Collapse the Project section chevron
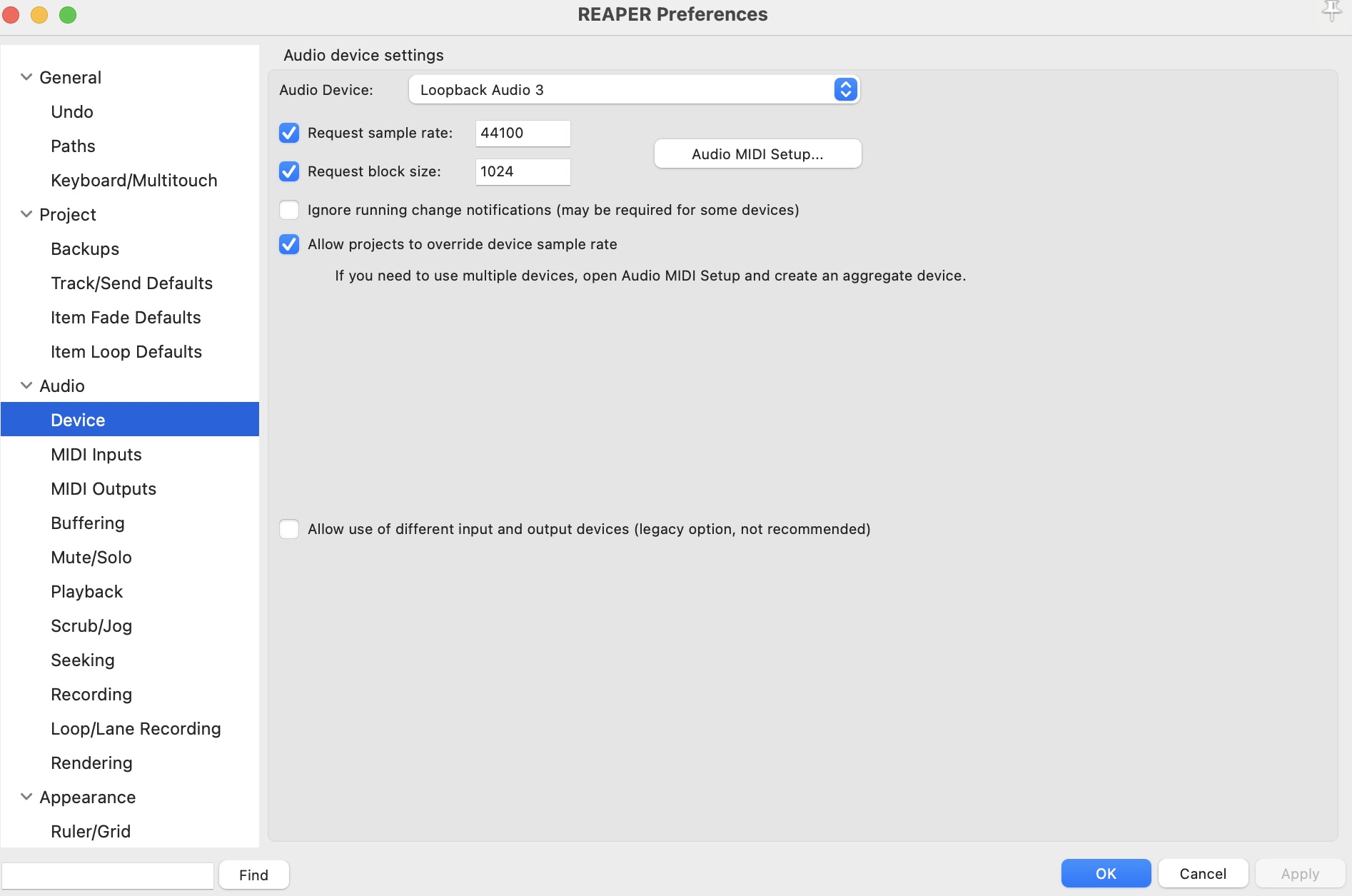Image resolution: width=1352 pixels, height=896 pixels. (26, 214)
